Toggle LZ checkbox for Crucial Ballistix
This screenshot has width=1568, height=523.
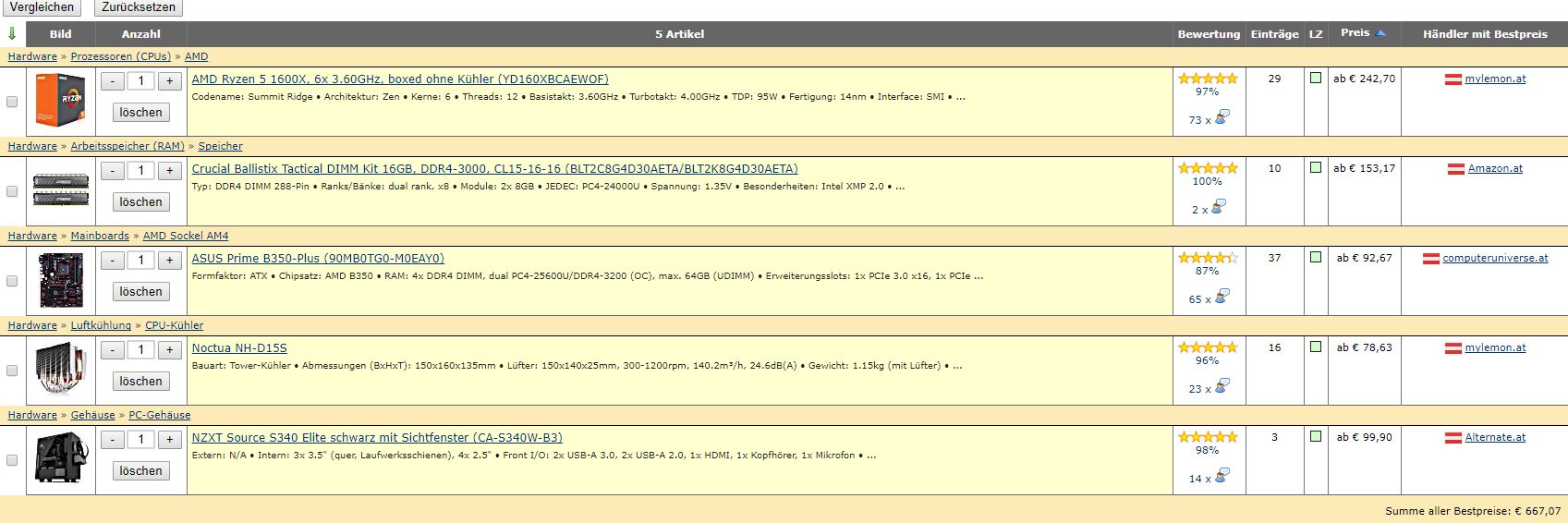click(1316, 167)
